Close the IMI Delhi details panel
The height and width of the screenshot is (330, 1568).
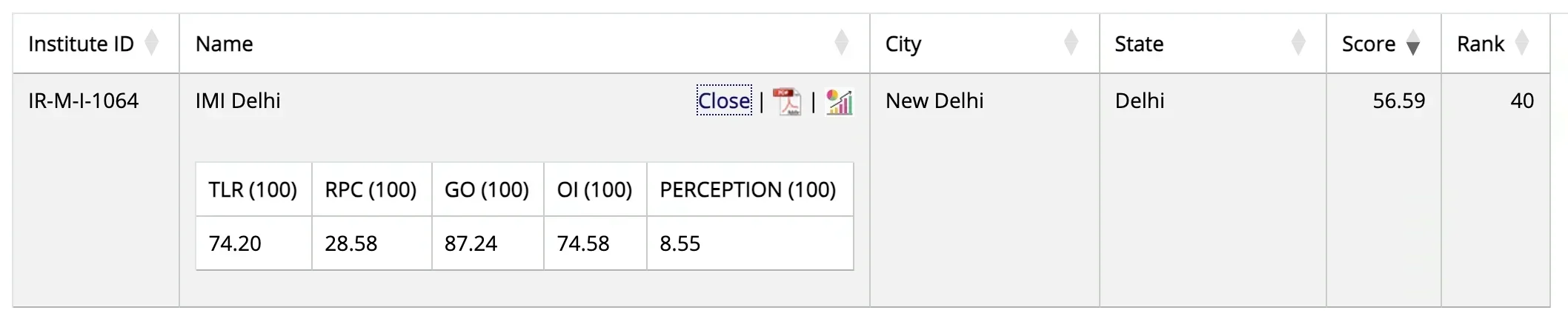click(724, 101)
